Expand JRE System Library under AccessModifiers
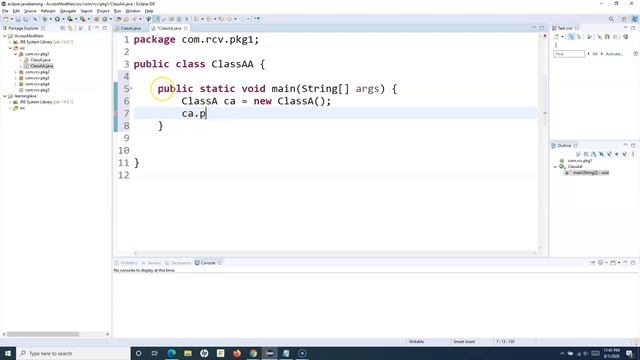640x360 pixels. [x=11, y=42]
